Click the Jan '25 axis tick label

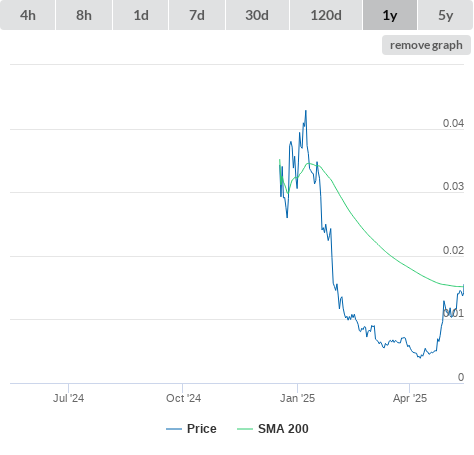tap(297, 398)
